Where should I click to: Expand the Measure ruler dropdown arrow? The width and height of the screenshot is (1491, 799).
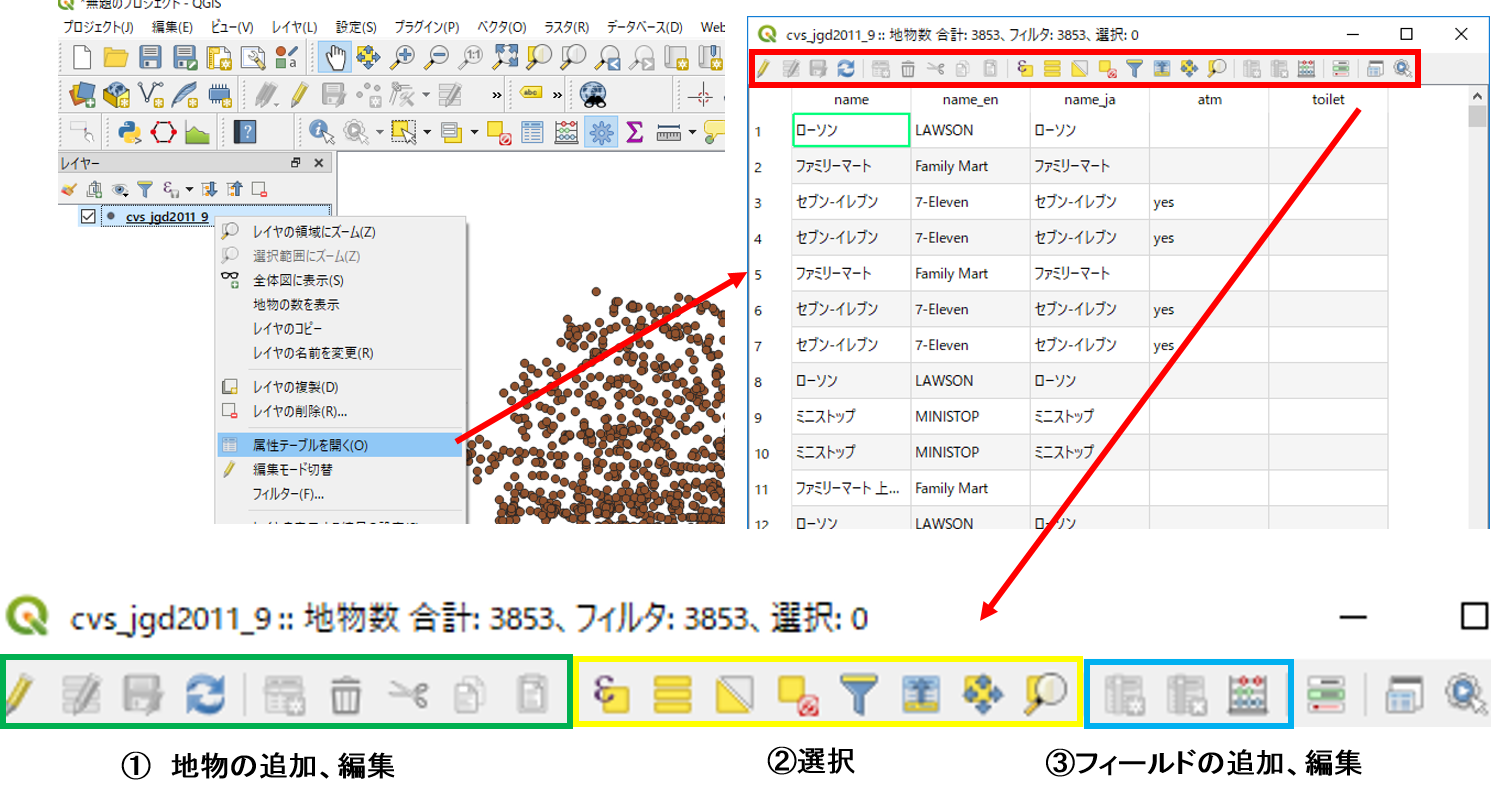pos(692,133)
